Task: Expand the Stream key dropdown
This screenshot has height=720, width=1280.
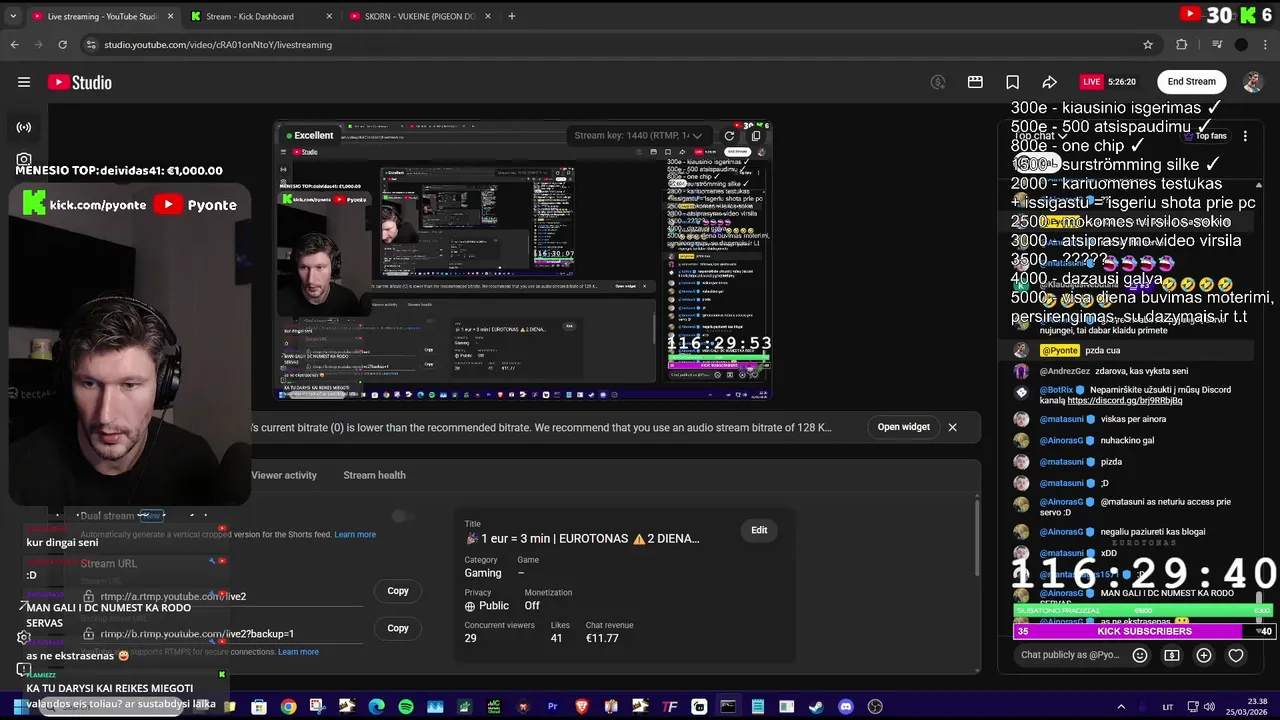Action: [639, 135]
